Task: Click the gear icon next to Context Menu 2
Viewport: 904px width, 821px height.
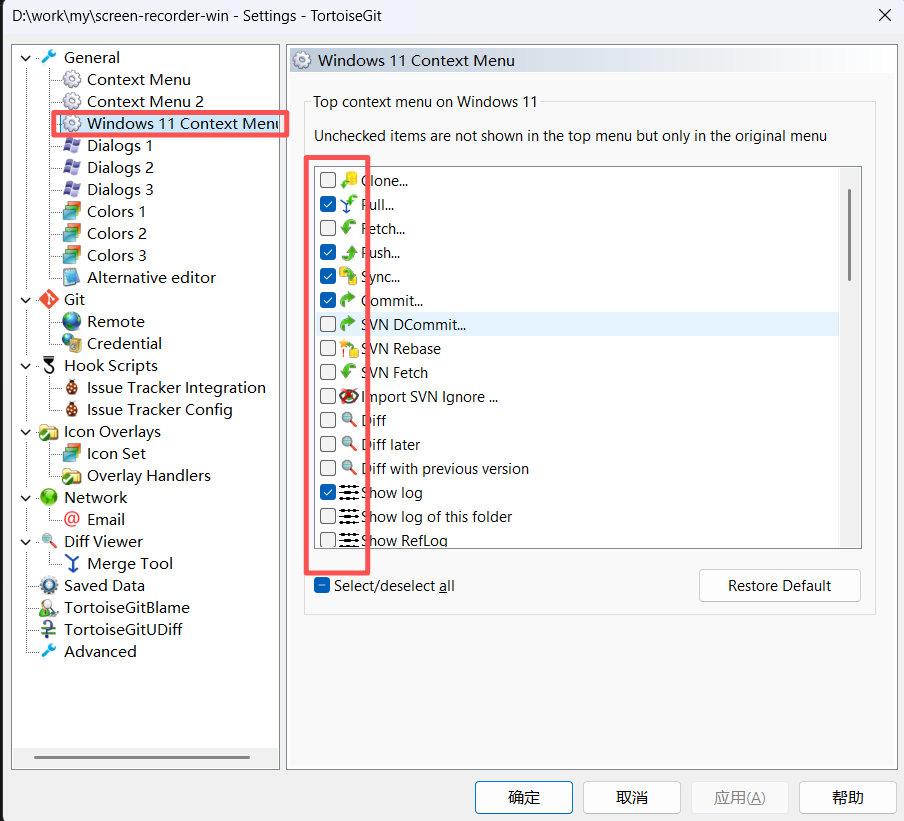Action: (x=71, y=101)
